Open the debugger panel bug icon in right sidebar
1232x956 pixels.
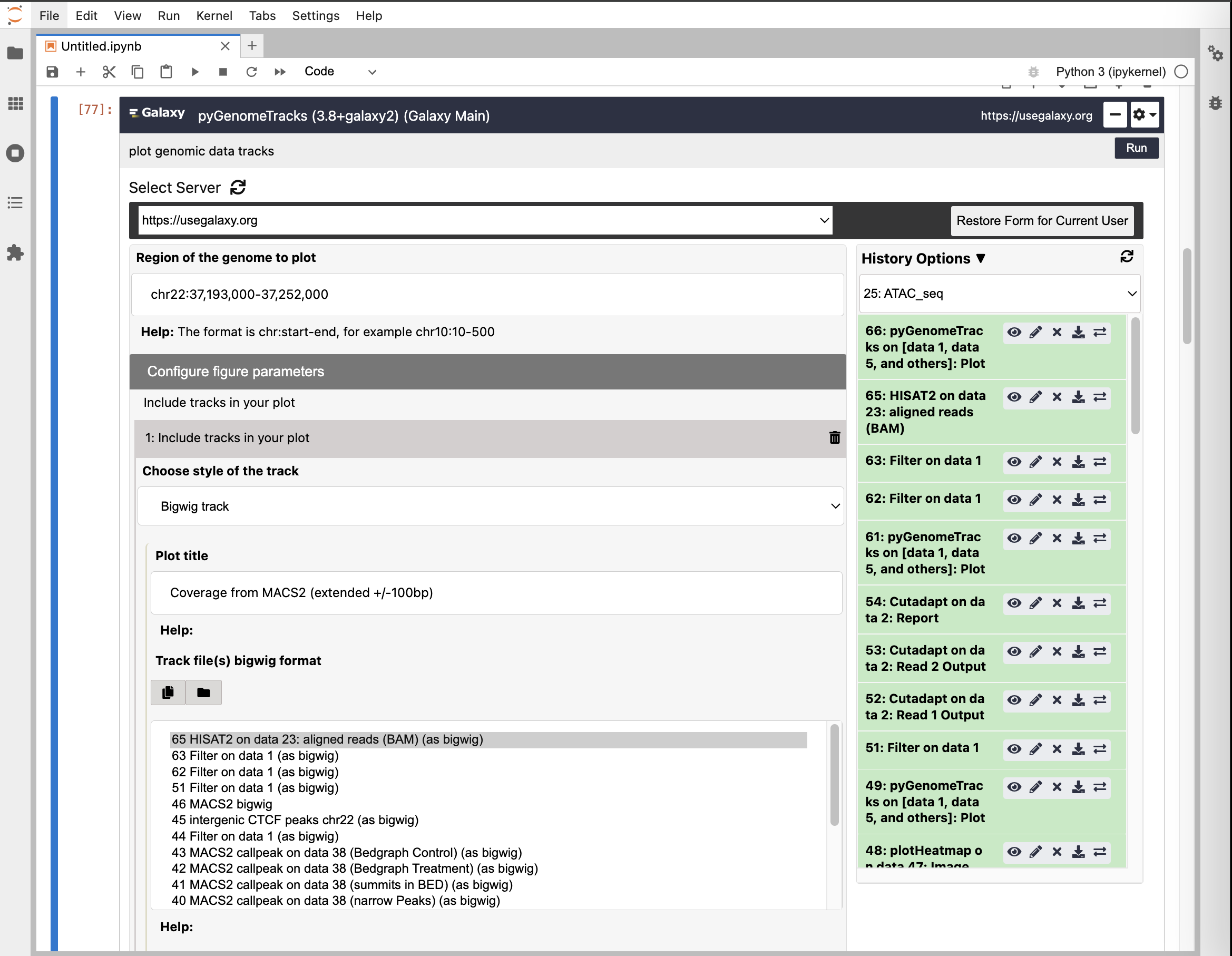point(1215,103)
